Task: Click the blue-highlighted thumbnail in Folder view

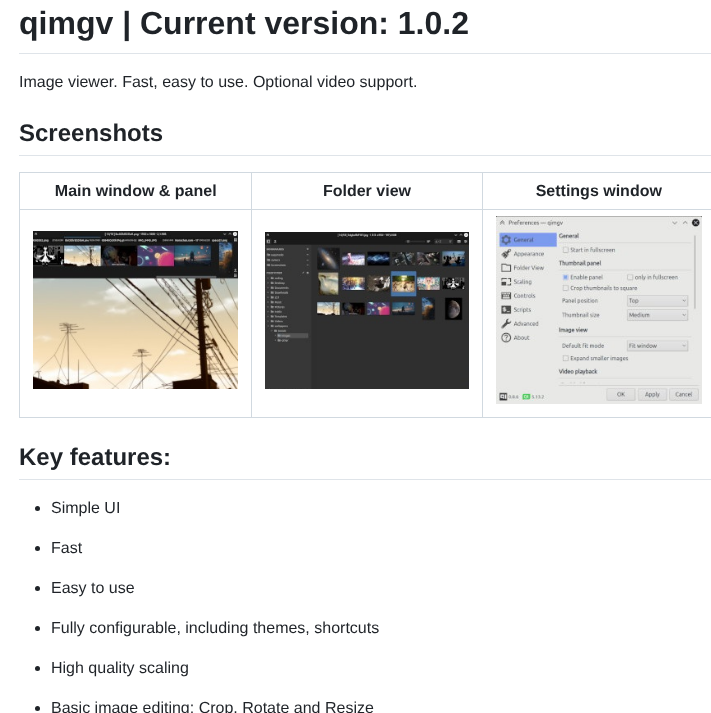Action: [x=403, y=284]
